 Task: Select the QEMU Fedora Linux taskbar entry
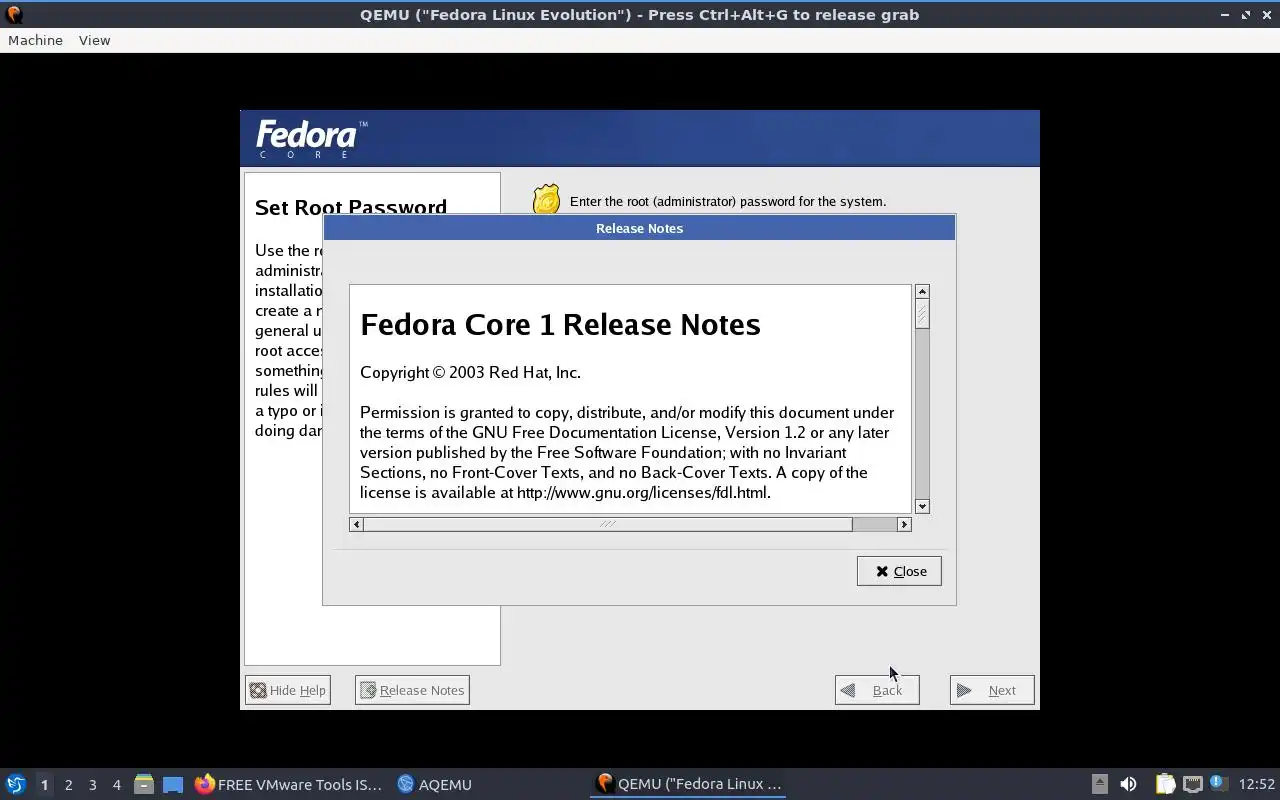pyautogui.click(x=689, y=784)
